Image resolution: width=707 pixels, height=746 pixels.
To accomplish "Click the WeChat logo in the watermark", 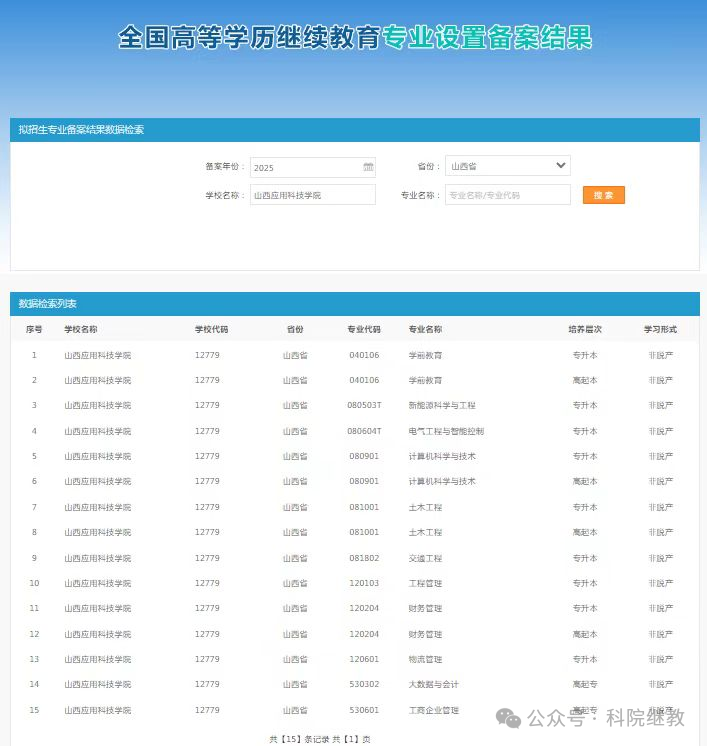I will click(510, 717).
